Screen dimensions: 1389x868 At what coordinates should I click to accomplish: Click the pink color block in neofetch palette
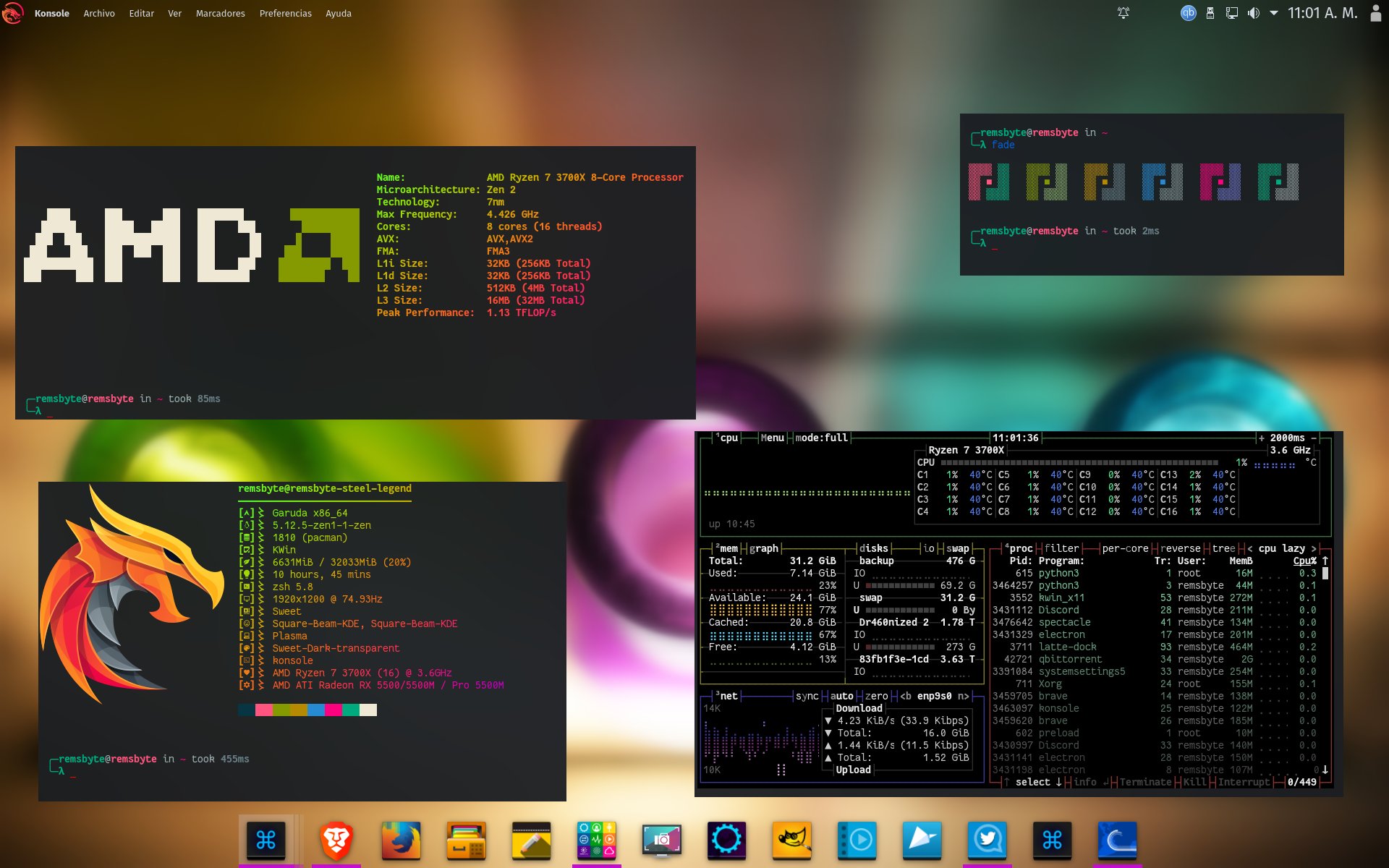point(264,710)
